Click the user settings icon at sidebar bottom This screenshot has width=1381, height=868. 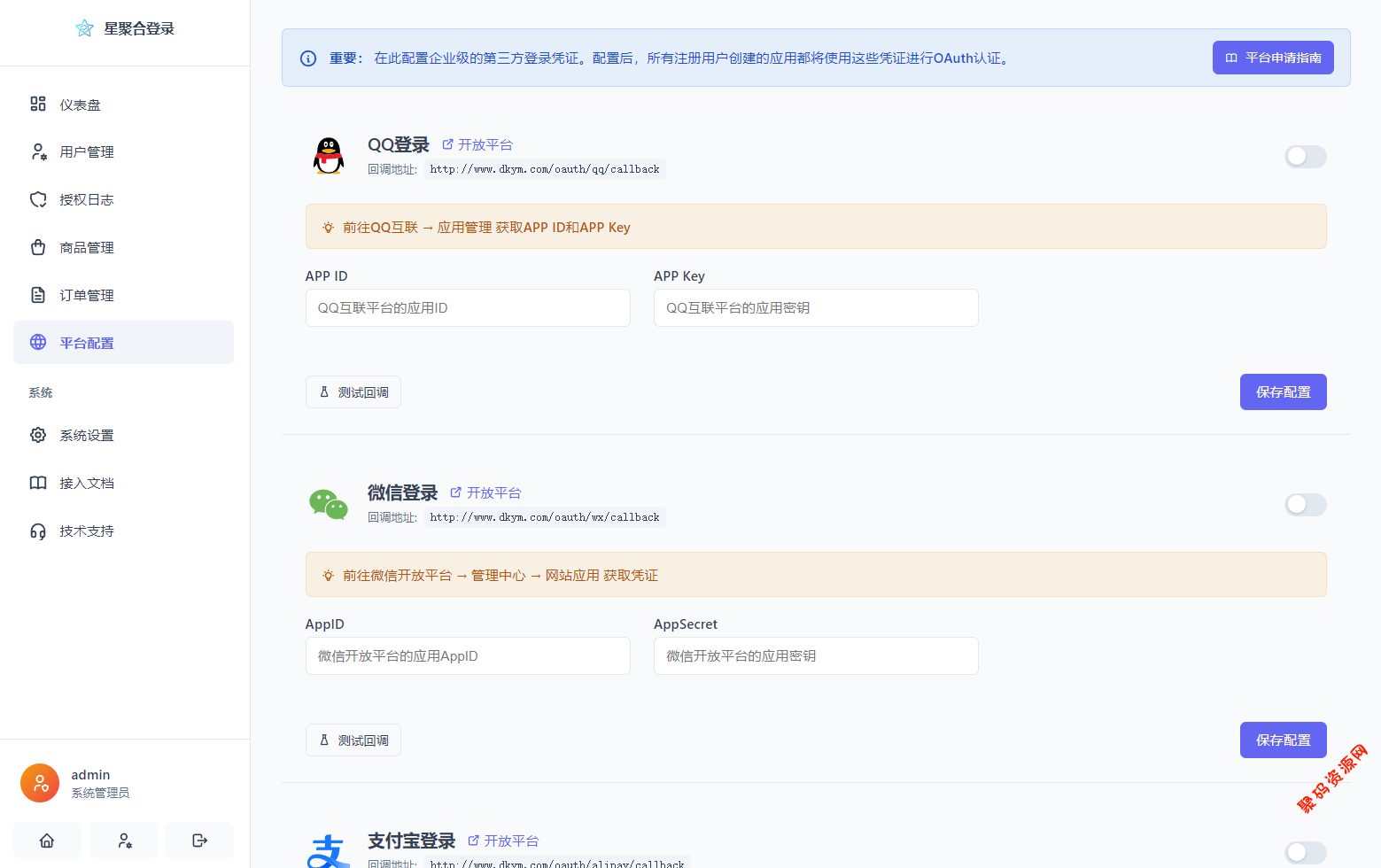(x=124, y=841)
